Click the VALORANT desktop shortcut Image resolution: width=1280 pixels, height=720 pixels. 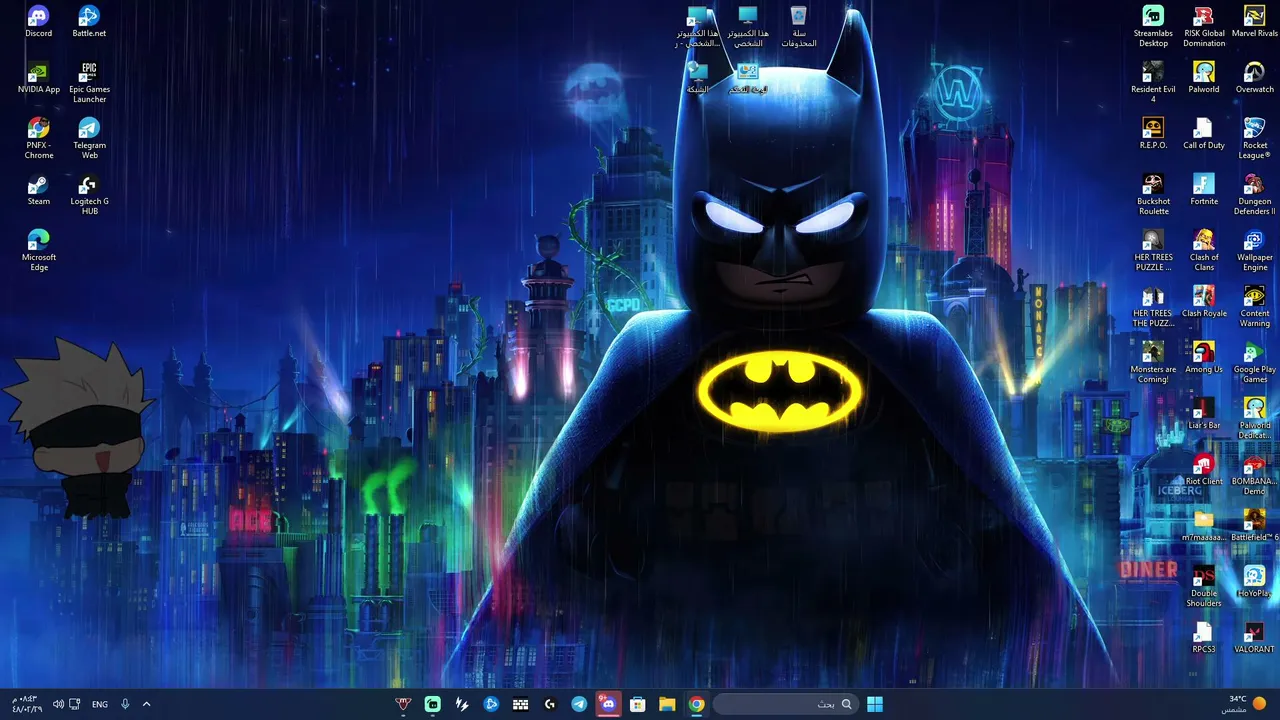1254,637
